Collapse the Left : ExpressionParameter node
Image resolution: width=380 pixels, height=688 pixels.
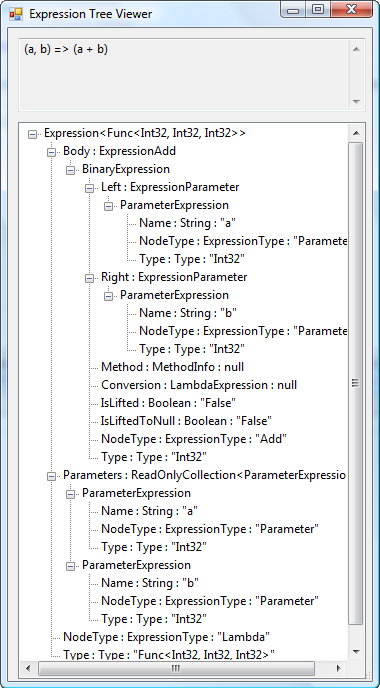[90, 188]
